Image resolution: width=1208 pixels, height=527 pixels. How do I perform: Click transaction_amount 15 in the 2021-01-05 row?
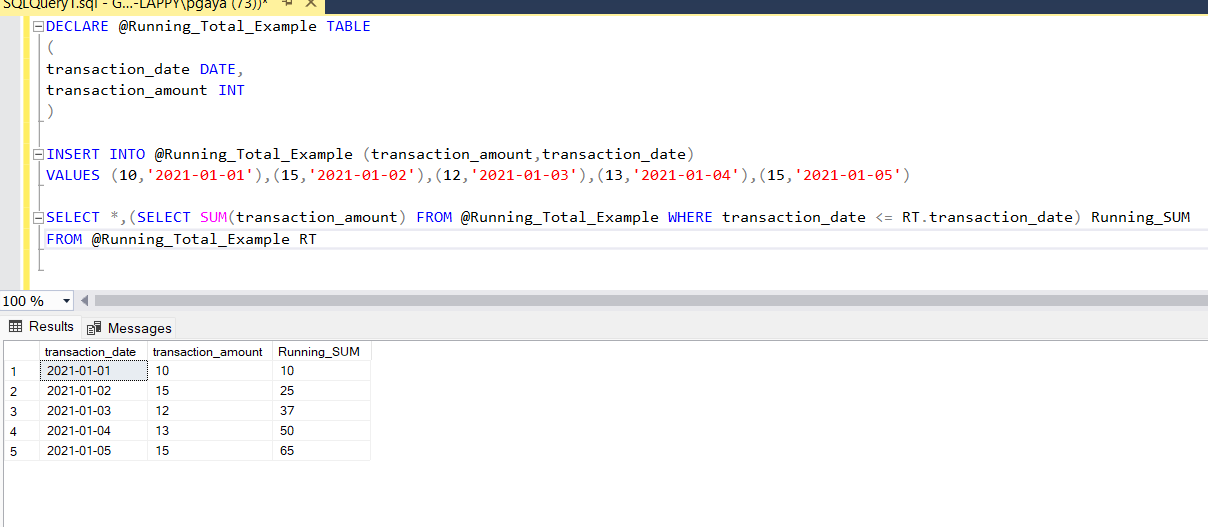click(211, 451)
